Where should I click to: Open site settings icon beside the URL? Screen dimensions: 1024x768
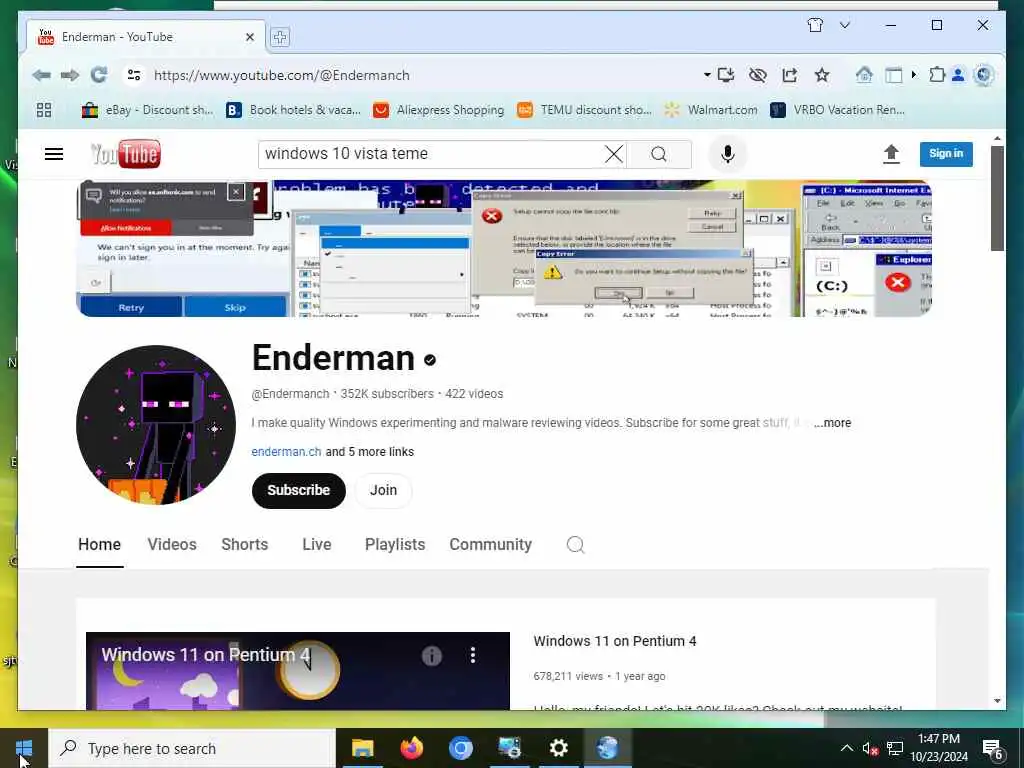click(134, 75)
